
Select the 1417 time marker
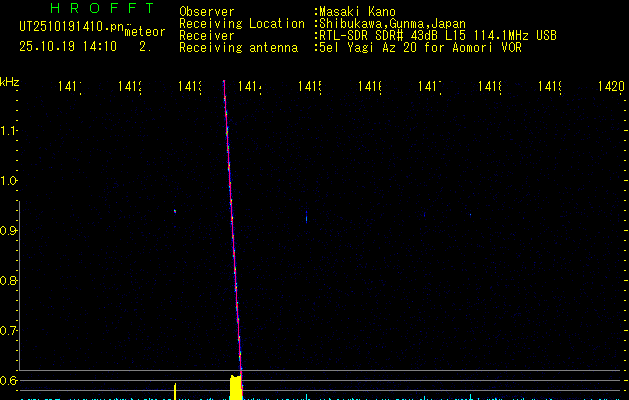(430, 88)
